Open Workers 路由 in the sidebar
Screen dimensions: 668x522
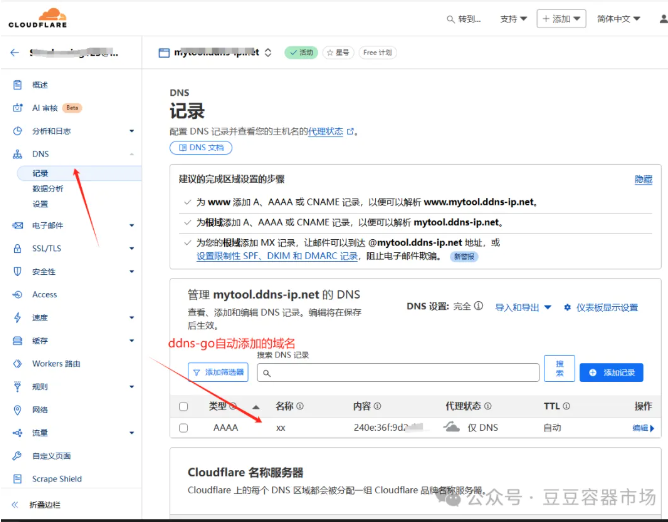pyautogui.click(x=56, y=363)
